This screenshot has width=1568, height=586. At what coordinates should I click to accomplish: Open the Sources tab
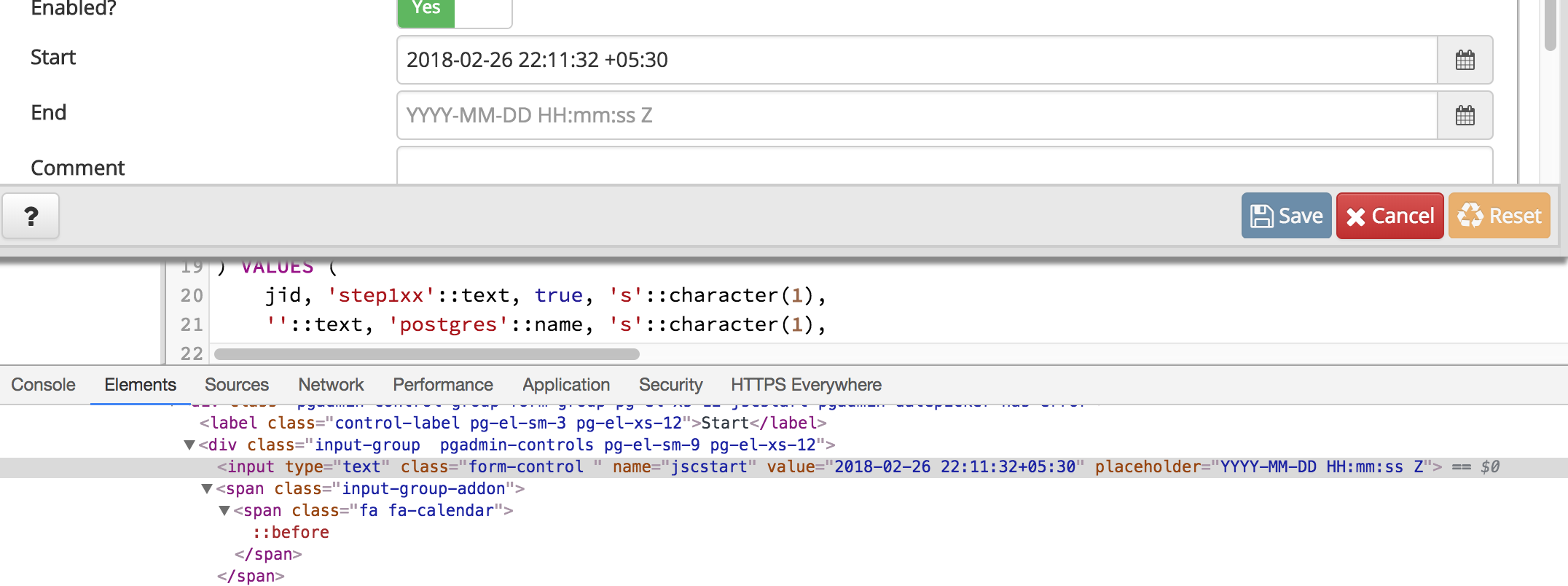[x=236, y=385]
